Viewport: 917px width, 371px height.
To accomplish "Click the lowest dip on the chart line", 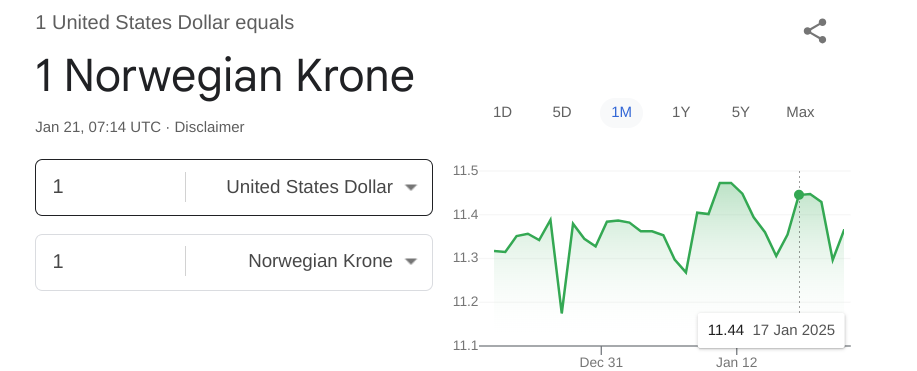I will pos(561,312).
